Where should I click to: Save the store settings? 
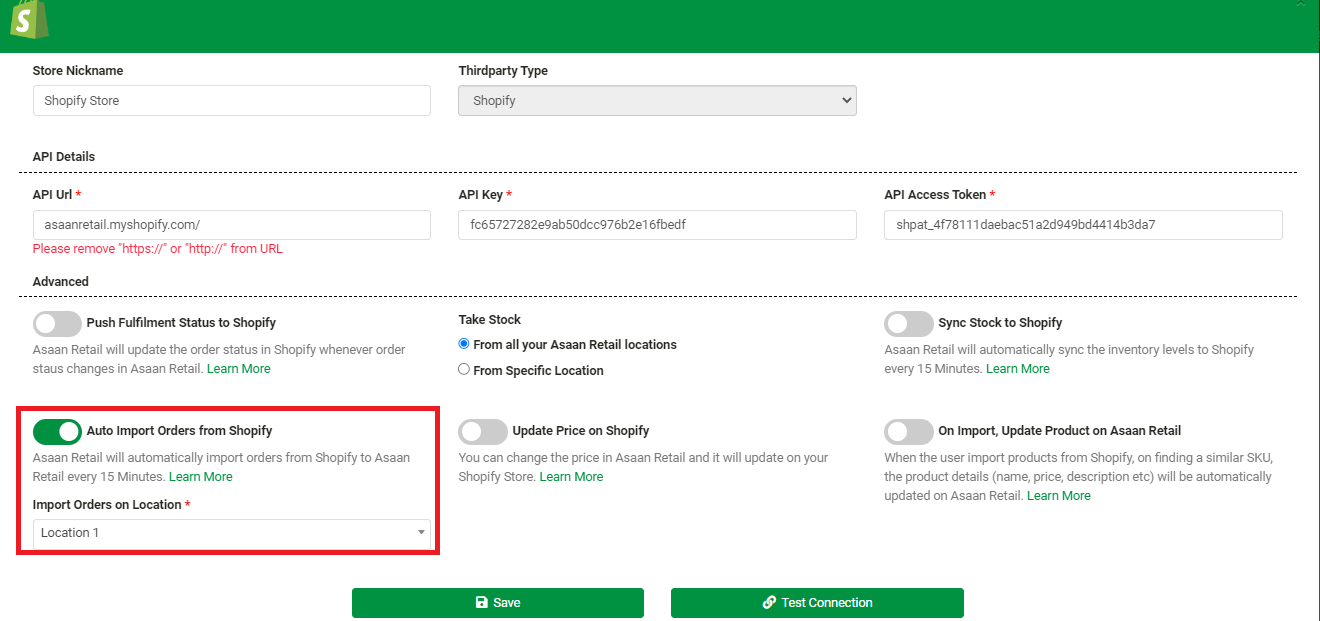tap(498, 603)
